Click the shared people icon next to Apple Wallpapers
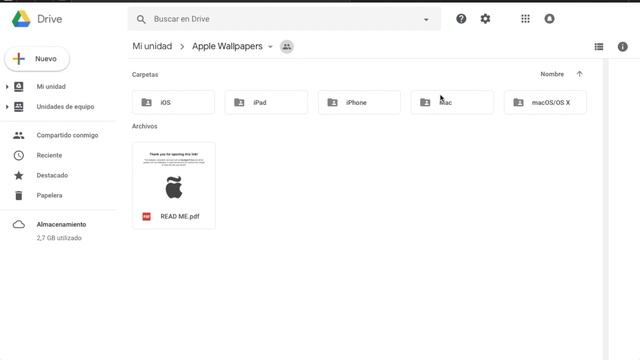The image size is (640, 360). pyautogui.click(x=287, y=47)
